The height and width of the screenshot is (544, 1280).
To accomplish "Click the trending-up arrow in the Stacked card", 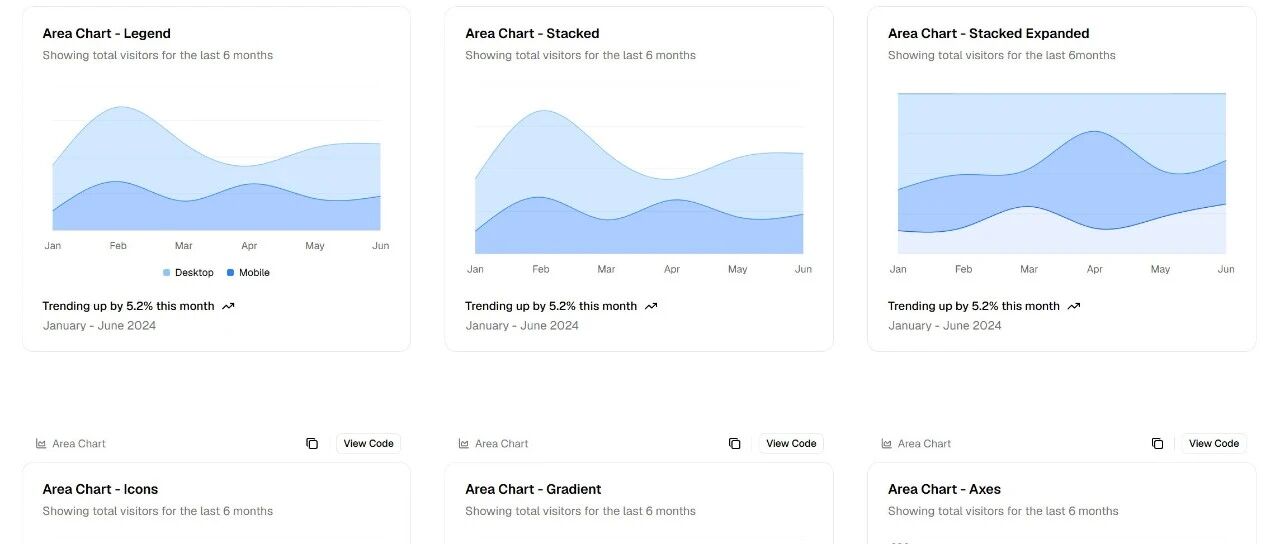I will pos(651,306).
